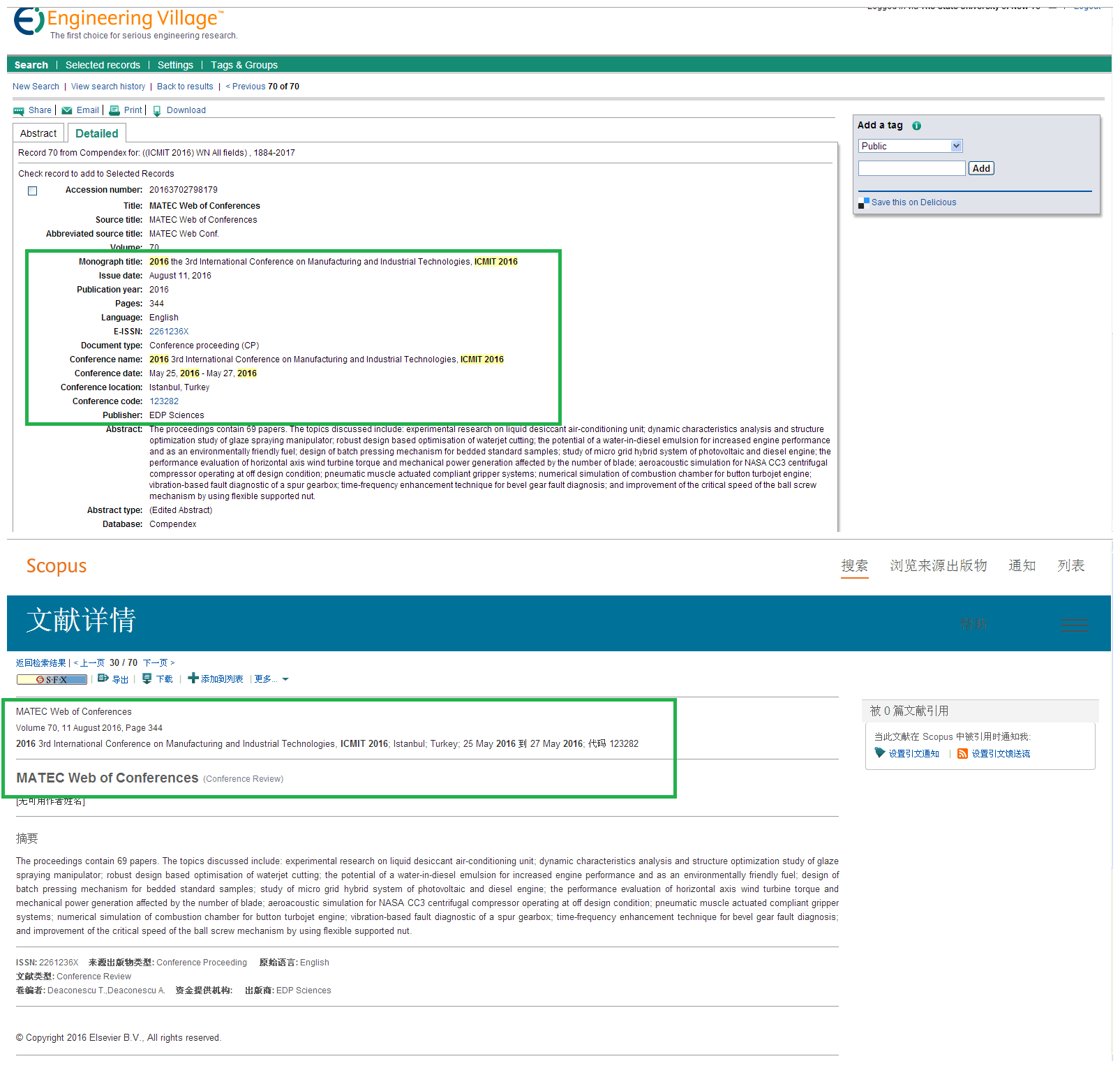Switch to the Abstract tab
Image resolution: width=1120 pixels, height=1068 pixels.
(x=38, y=133)
